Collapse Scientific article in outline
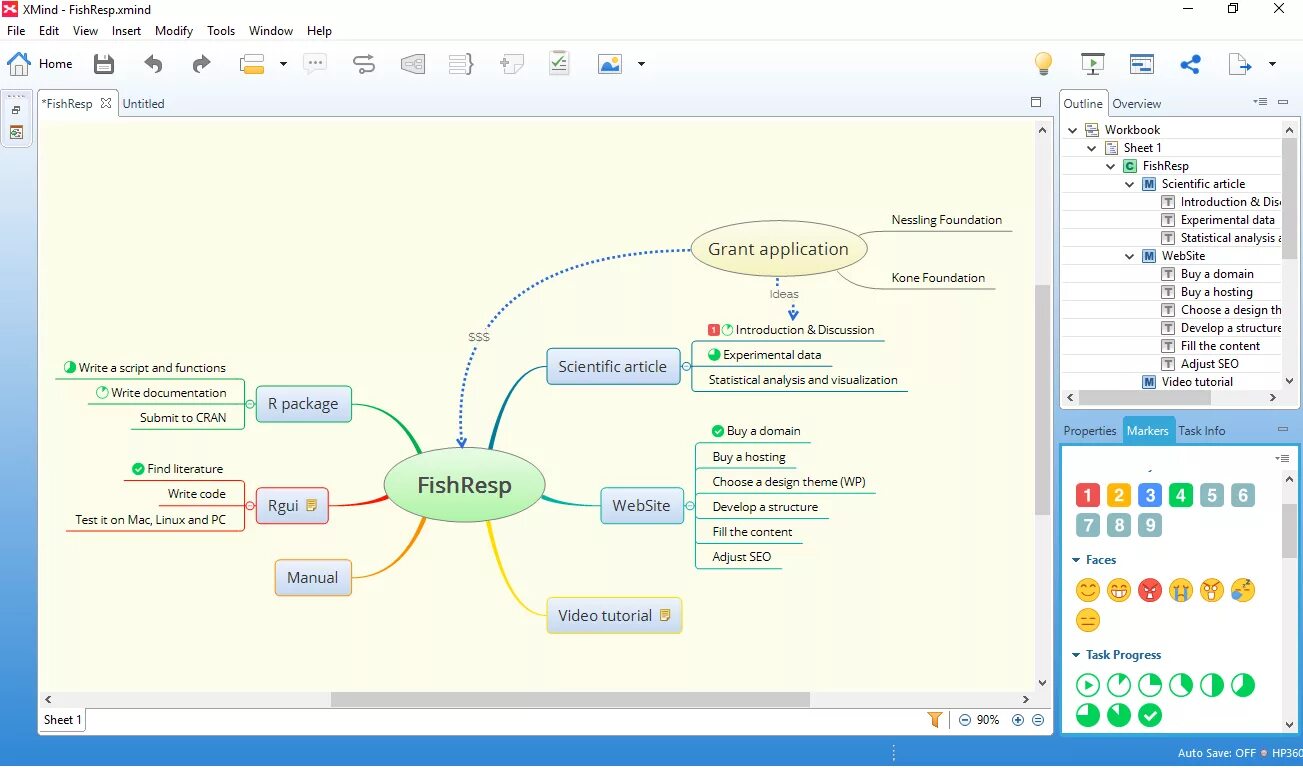1303x768 pixels. point(1130,184)
